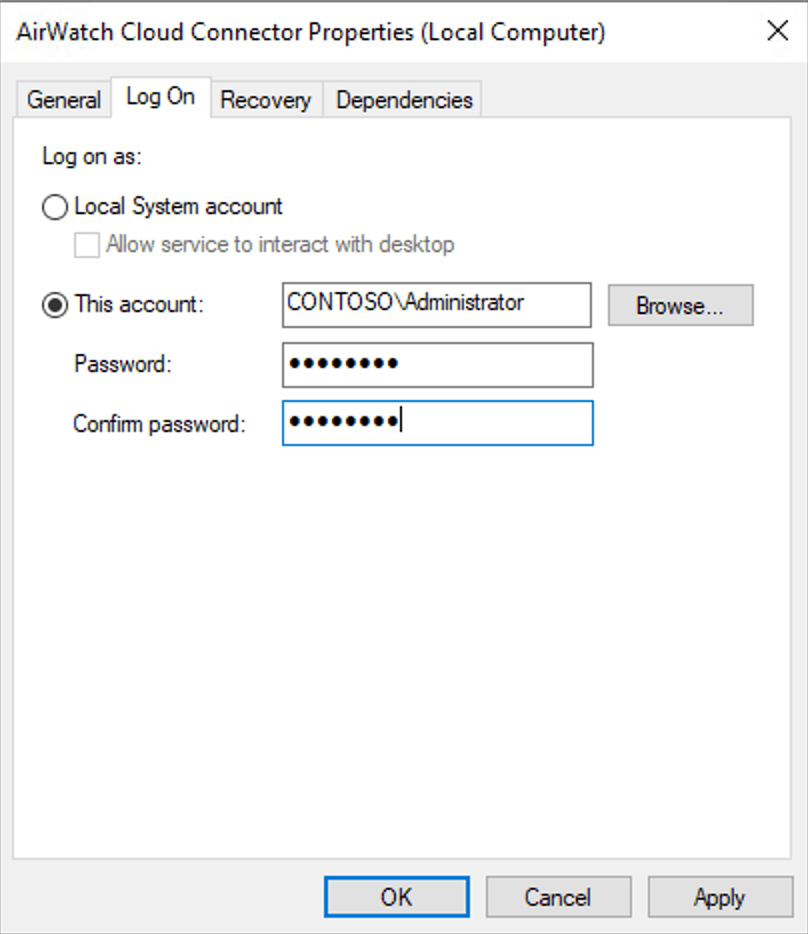
Task: Select the Log On tab
Action: [x=160, y=98]
